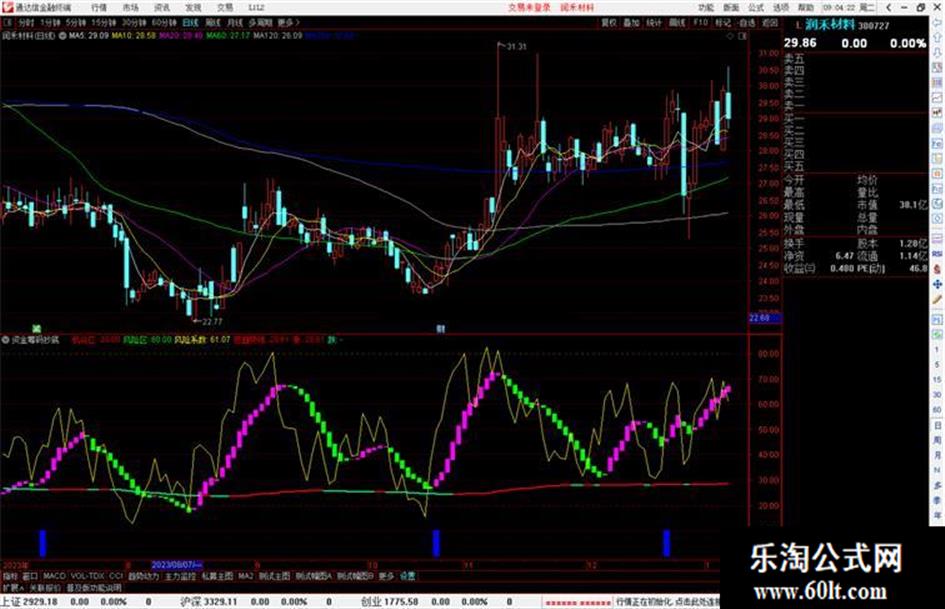Click the 润禾材料 link in title bar

(x=577, y=7)
